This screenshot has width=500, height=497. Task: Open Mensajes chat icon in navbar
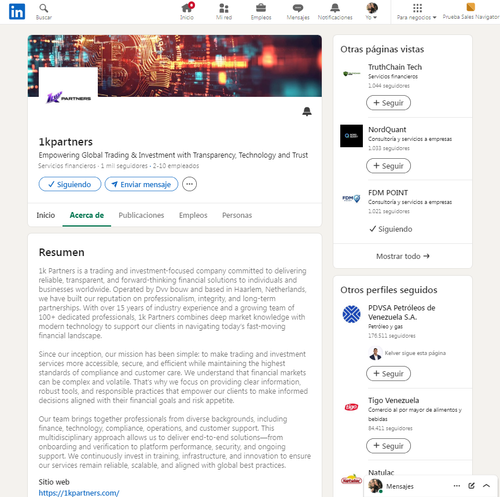[298, 11]
